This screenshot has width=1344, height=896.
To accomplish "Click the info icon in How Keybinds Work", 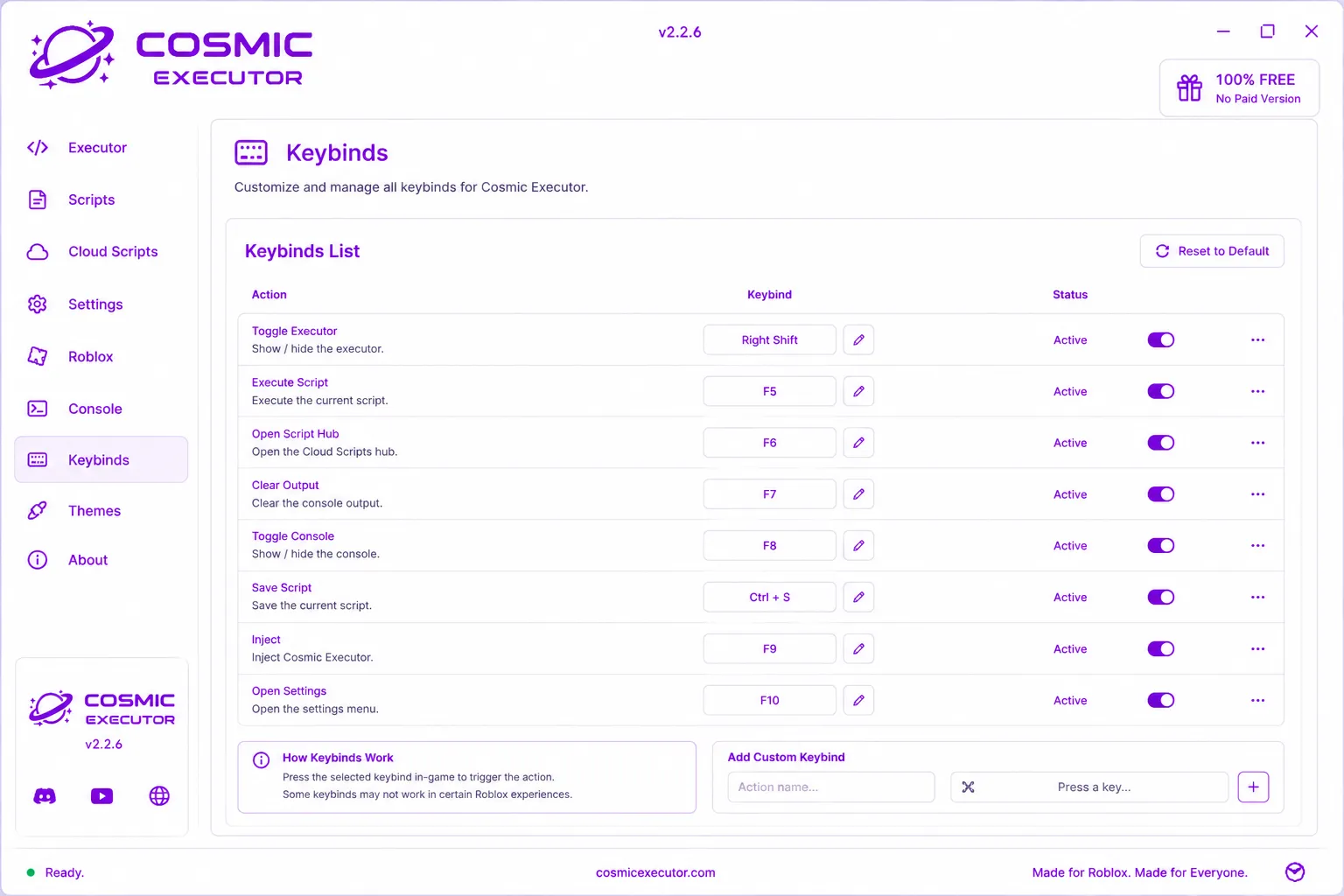I will 261,759.
